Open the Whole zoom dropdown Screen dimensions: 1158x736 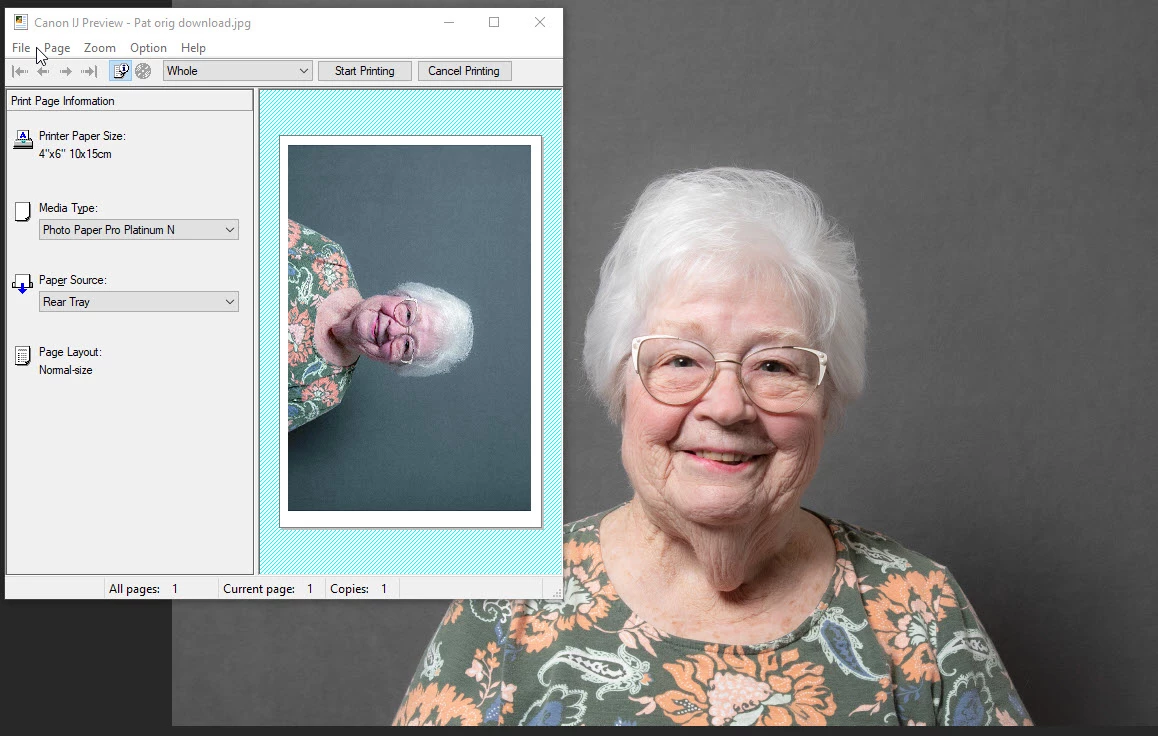237,71
